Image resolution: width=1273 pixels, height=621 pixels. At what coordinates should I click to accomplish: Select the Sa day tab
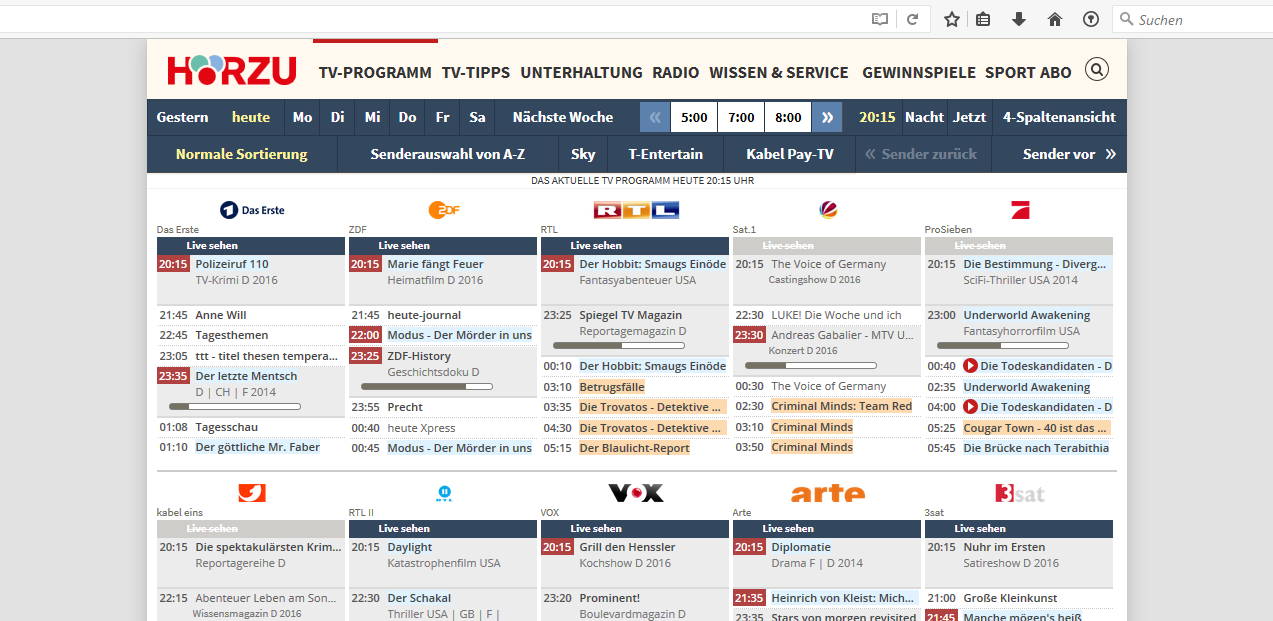[x=477, y=117]
